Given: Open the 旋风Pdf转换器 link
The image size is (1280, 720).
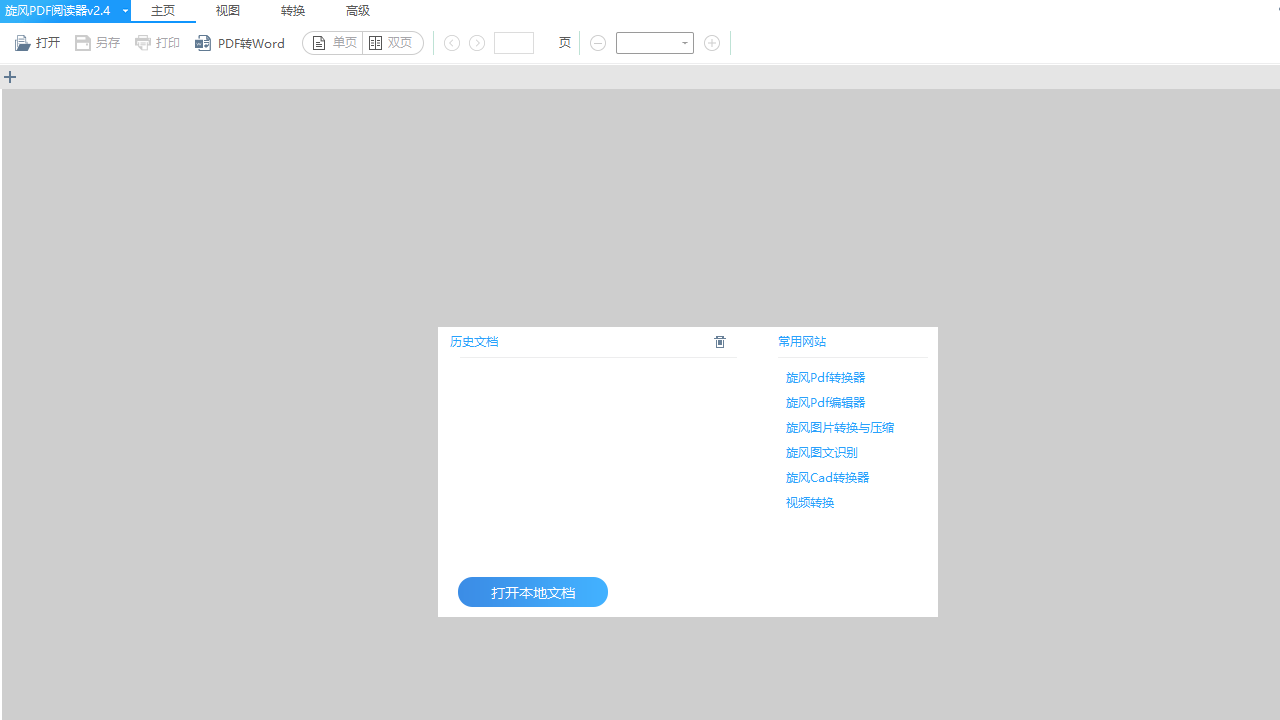Looking at the screenshot, I should click(x=826, y=377).
